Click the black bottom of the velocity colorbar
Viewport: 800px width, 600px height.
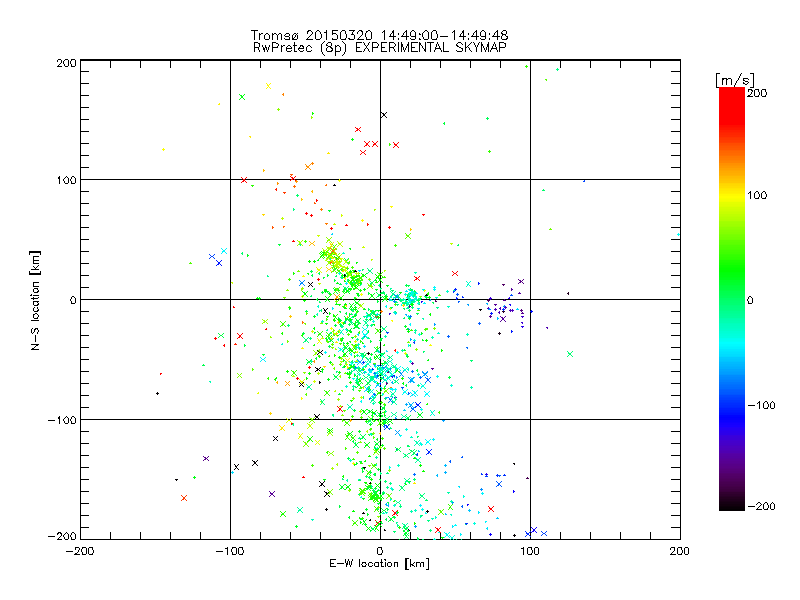click(732, 505)
